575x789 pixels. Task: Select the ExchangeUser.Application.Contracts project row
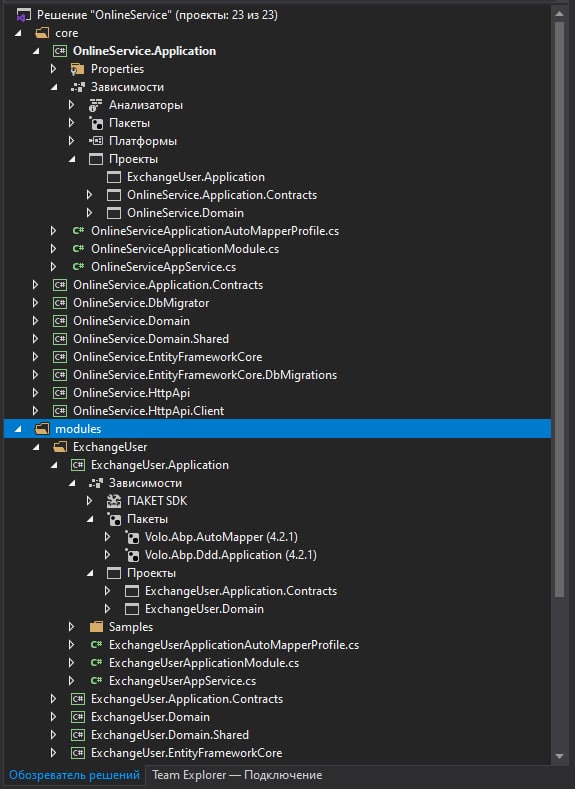tap(187, 699)
